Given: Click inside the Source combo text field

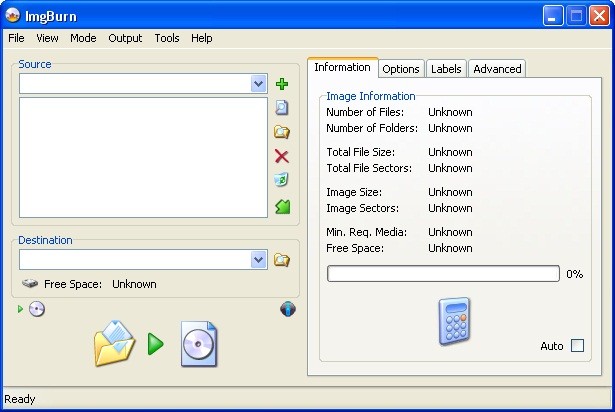Looking at the screenshot, I should (x=135, y=84).
